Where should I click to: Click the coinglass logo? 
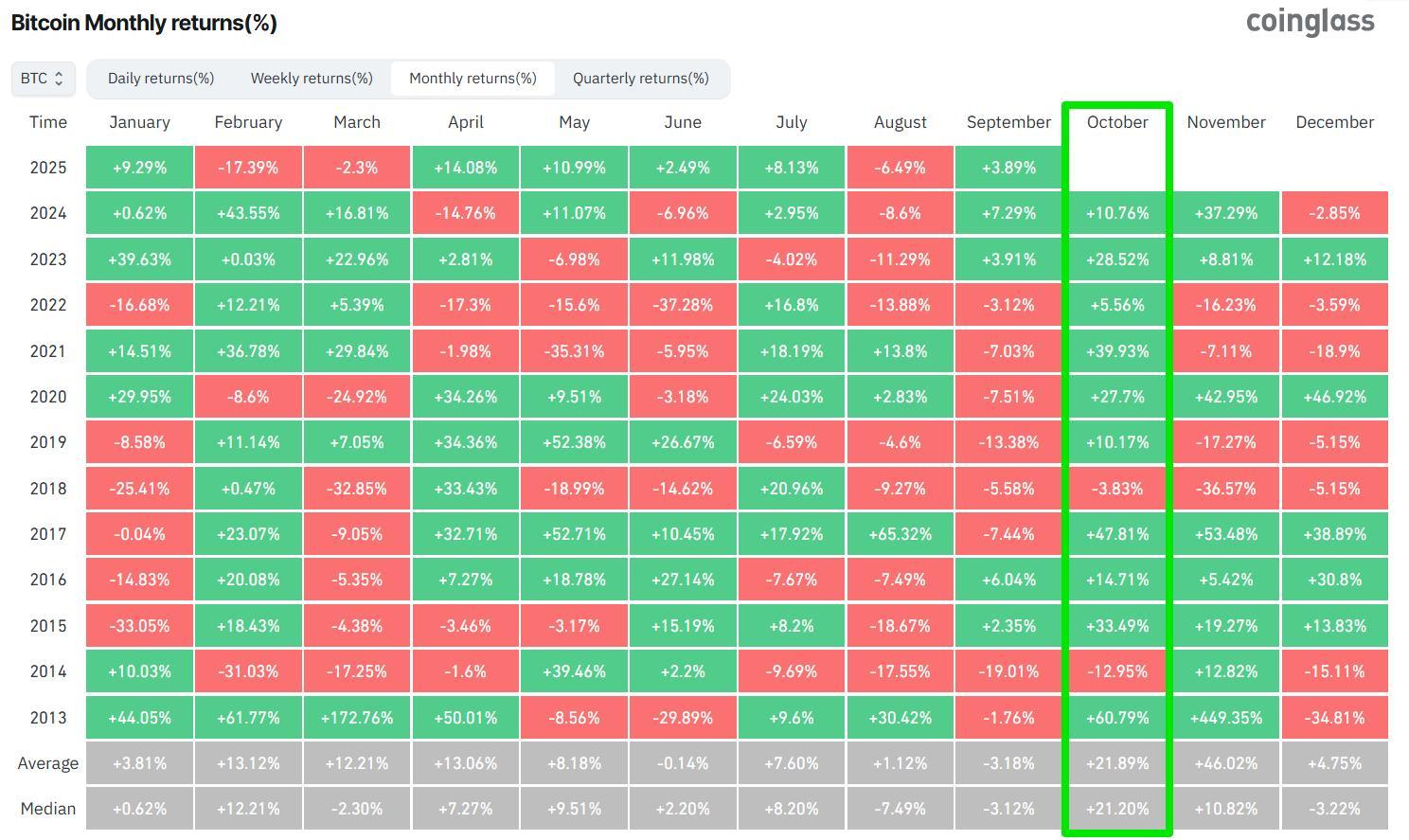(x=1310, y=22)
